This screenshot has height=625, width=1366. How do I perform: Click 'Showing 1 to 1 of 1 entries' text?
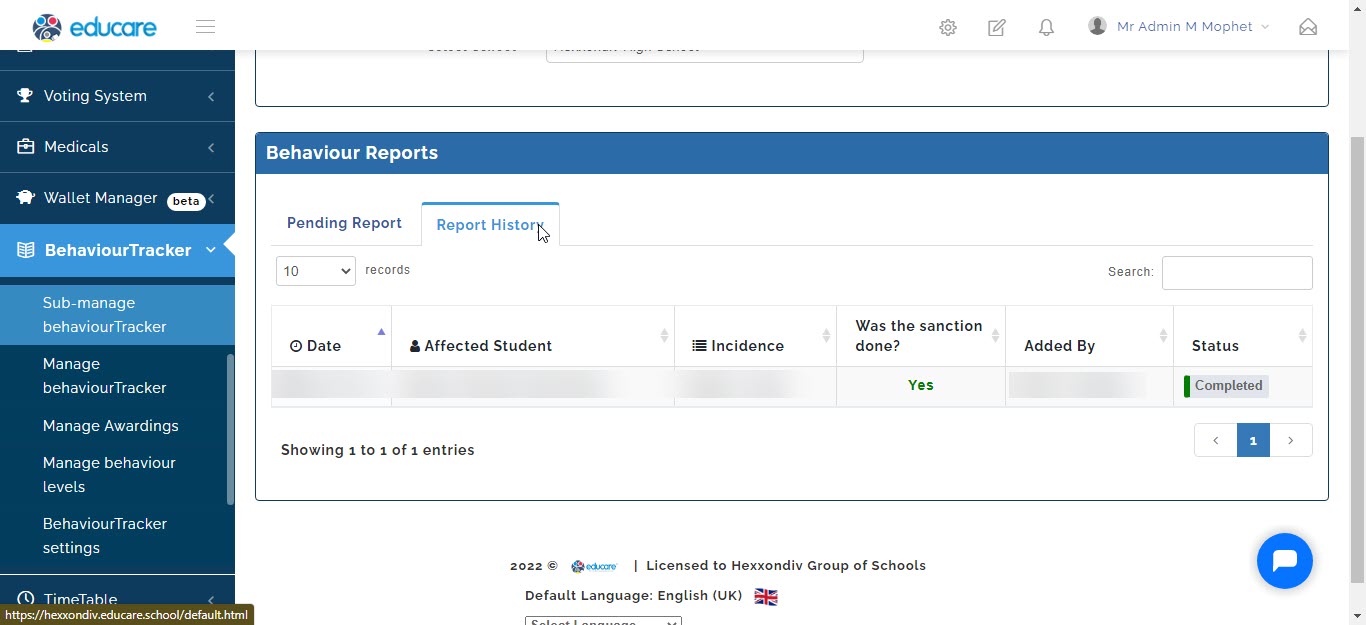pyautogui.click(x=378, y=450)
